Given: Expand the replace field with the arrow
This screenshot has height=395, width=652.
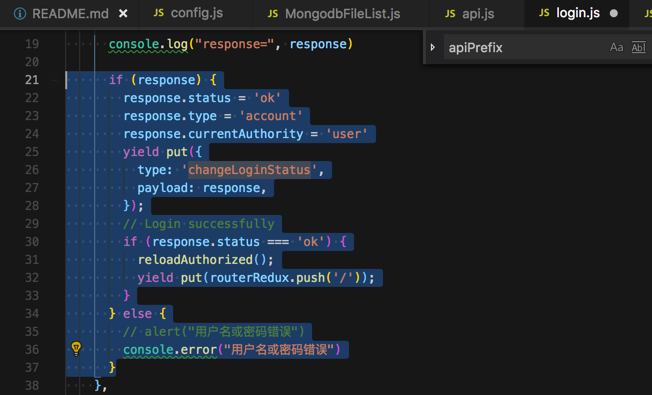Looking at the screenshot, I should pos(433,47).
